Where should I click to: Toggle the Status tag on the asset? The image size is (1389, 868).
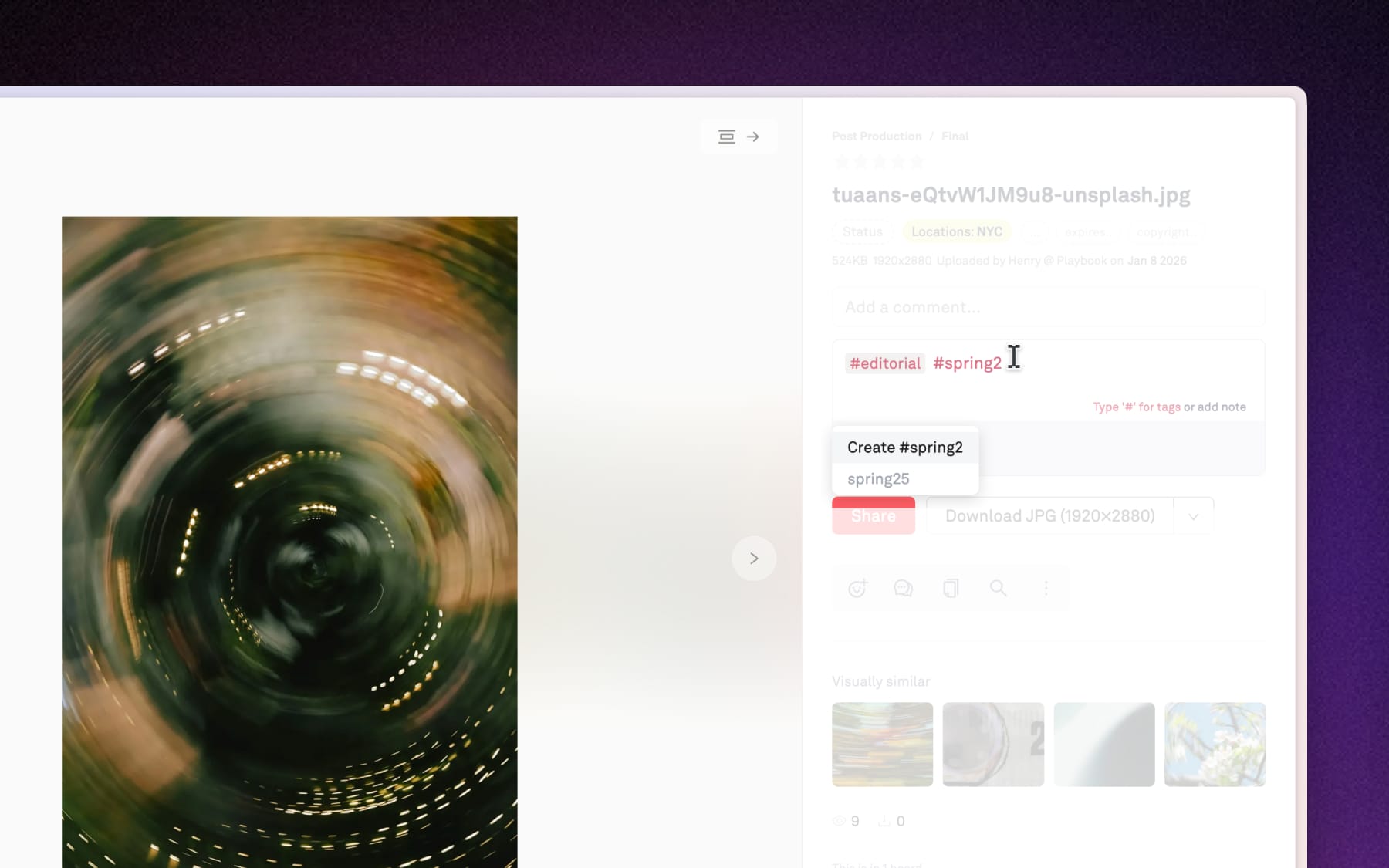click(x=862, y=231)
